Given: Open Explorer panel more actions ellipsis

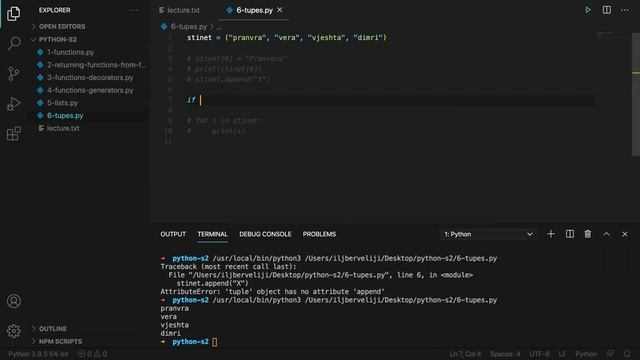Looking at the screenshot, I should [133, 10].
